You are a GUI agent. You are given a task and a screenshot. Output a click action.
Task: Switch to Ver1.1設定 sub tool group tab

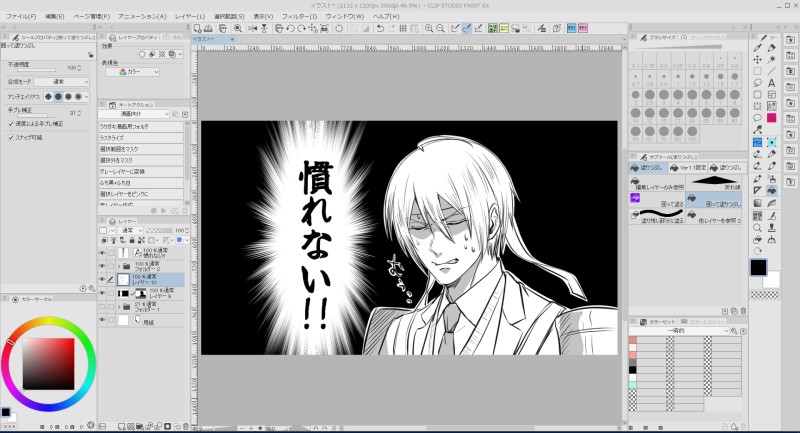click(x=688, y=167)
